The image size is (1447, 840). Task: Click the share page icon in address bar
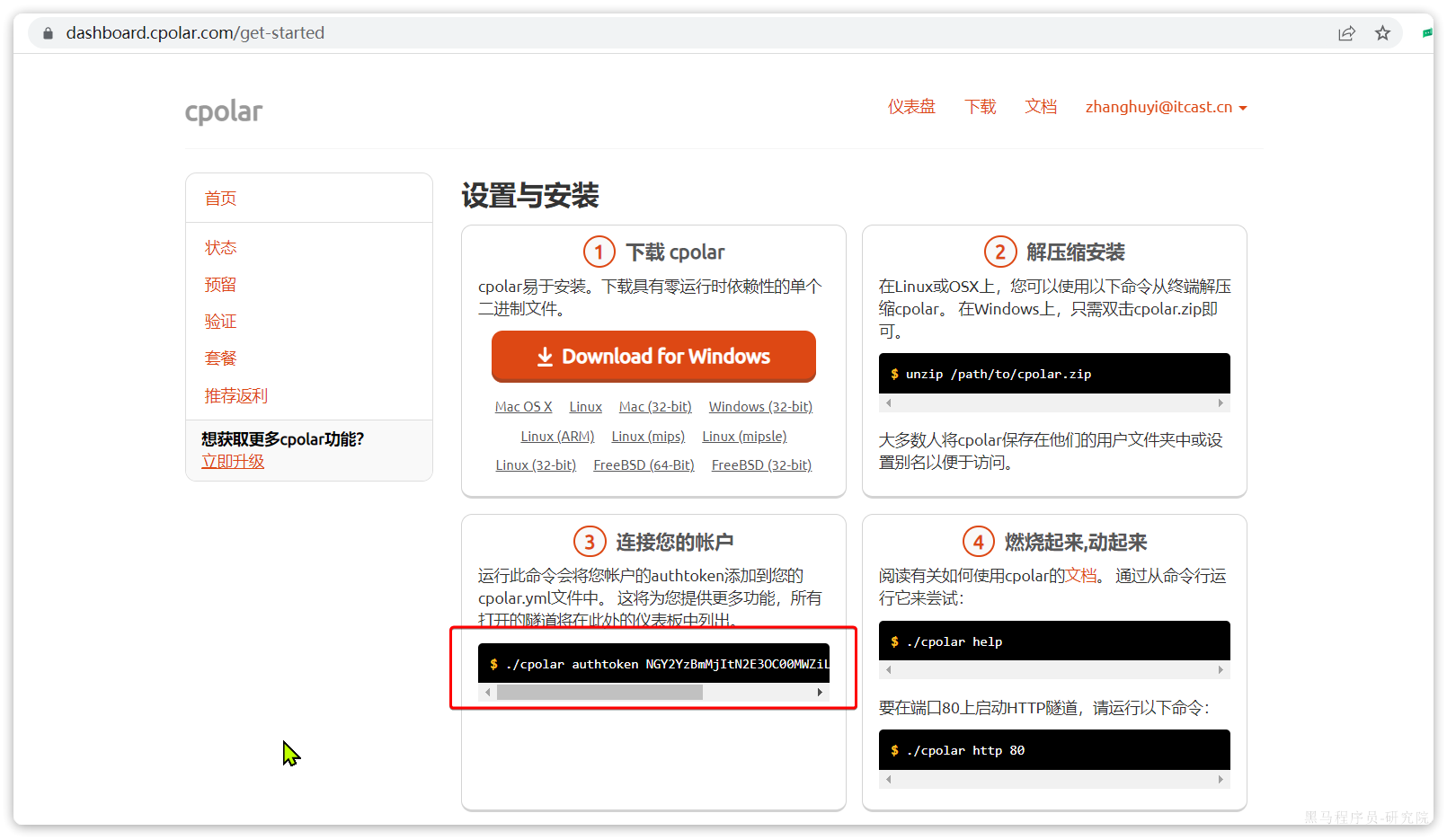click(x=1346, y=33)
